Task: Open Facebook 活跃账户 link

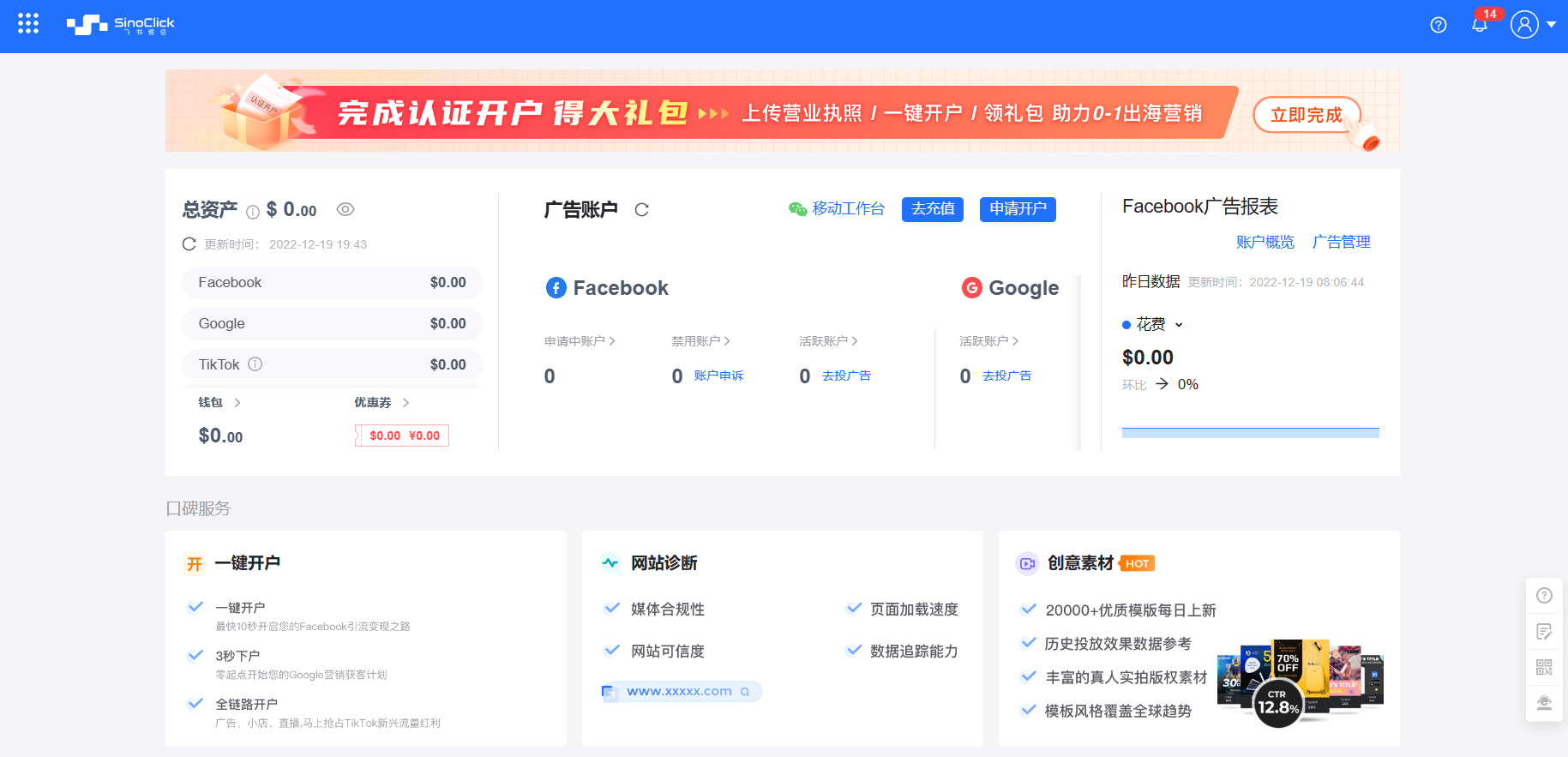Action: click(x=828, y=341)
